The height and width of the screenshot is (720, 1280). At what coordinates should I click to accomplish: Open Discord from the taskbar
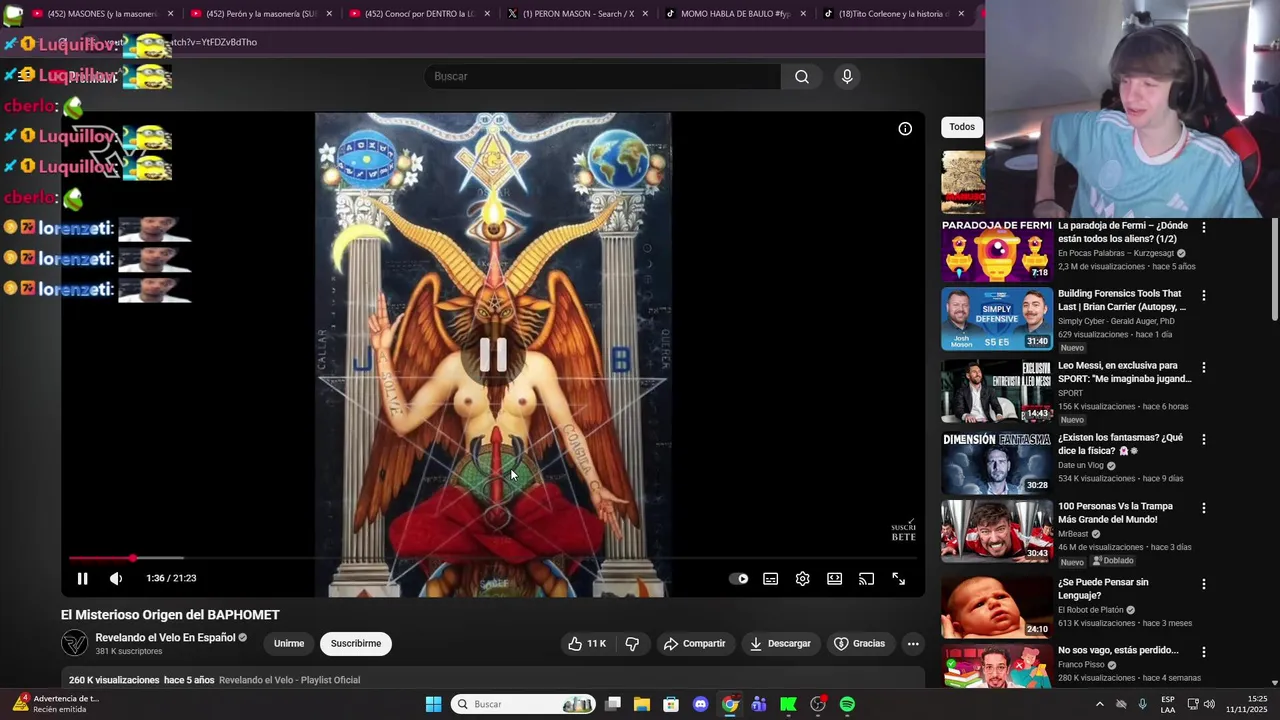point(700,704)
